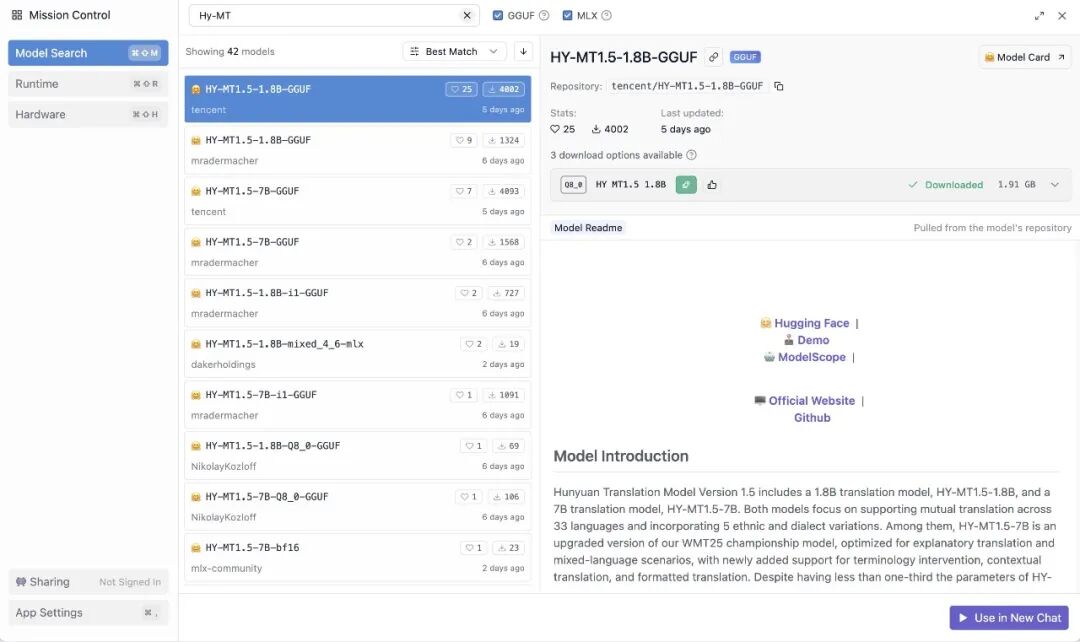Uncheck the GGUF format filter
The width and height of the screenshot is (1080, 642).
pos(499,16)
